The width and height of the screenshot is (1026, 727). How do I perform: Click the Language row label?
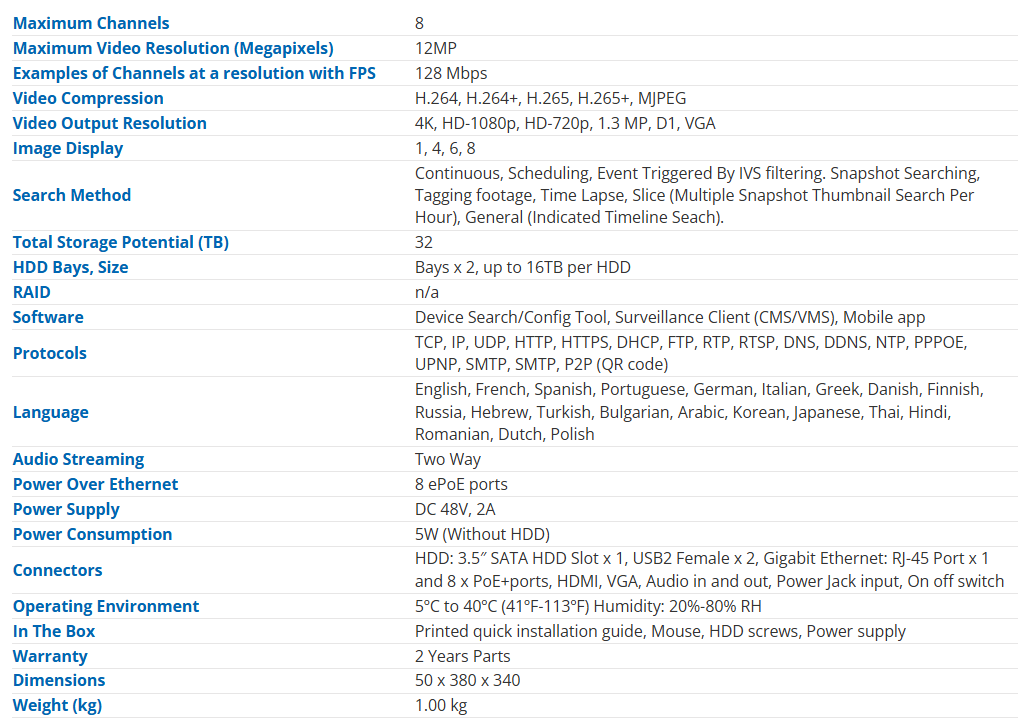pyautogui.click(x=51, y=412)
